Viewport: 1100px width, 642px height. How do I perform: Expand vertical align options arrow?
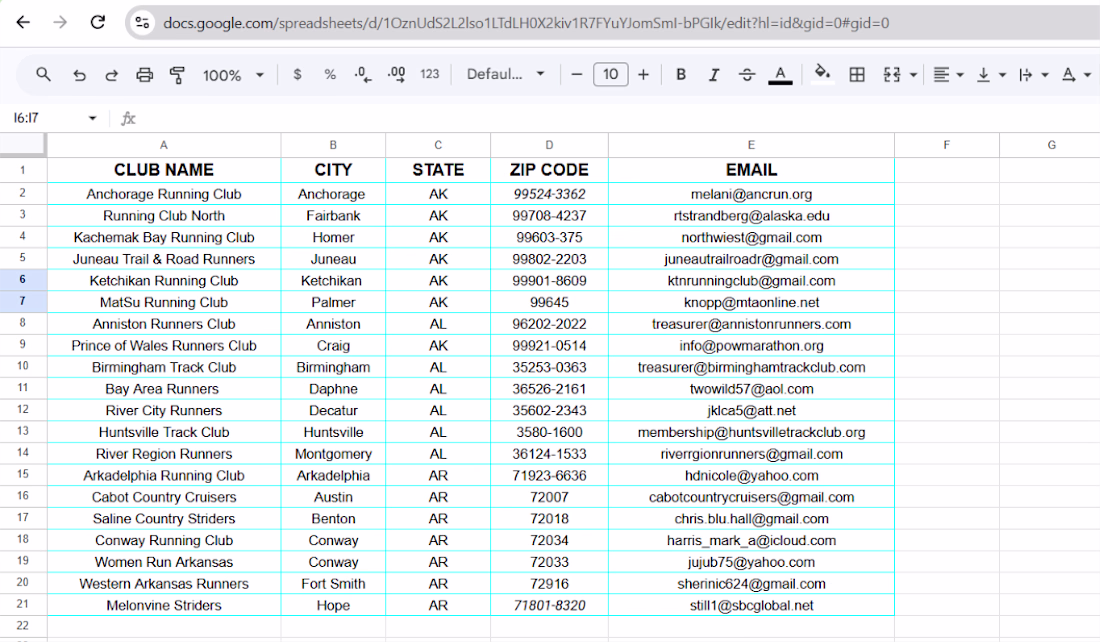[1002, 74]
